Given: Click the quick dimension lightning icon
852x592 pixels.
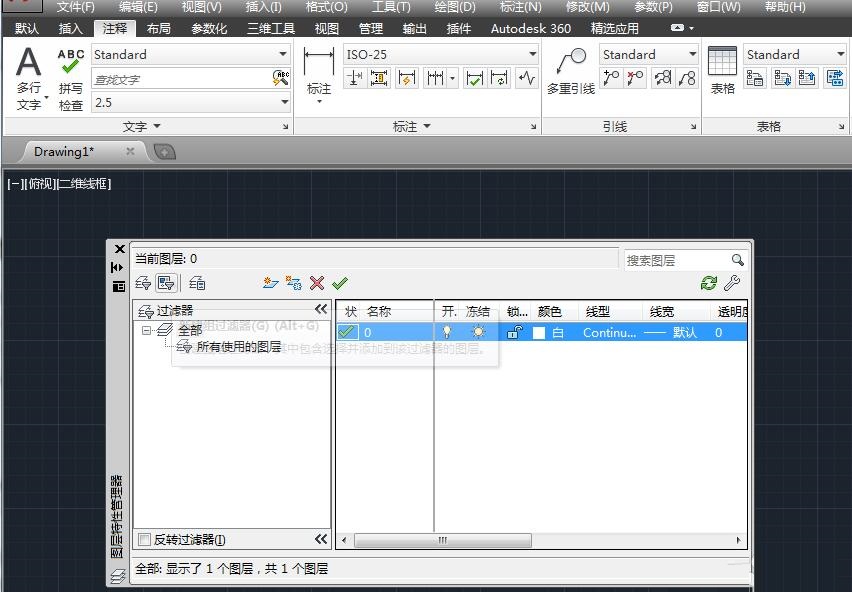Looking at the screenshot, I should 406,78.
